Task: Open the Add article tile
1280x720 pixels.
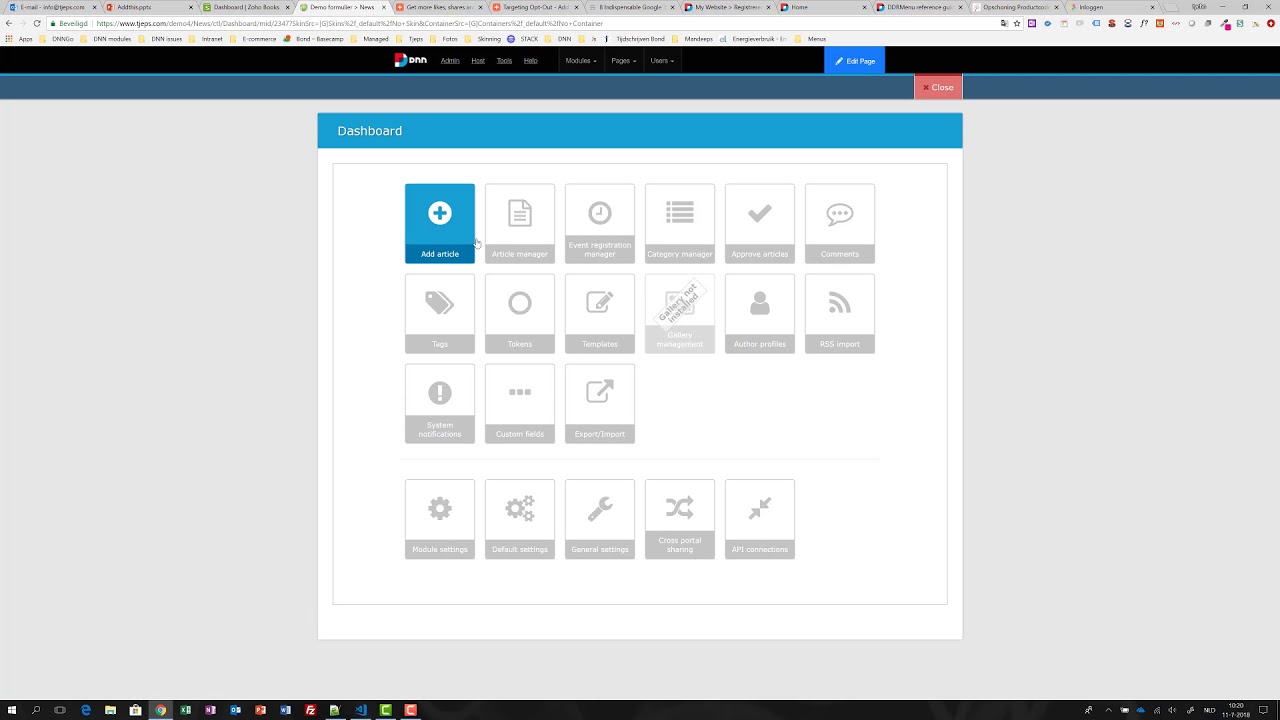Action: tap(440, 224)
